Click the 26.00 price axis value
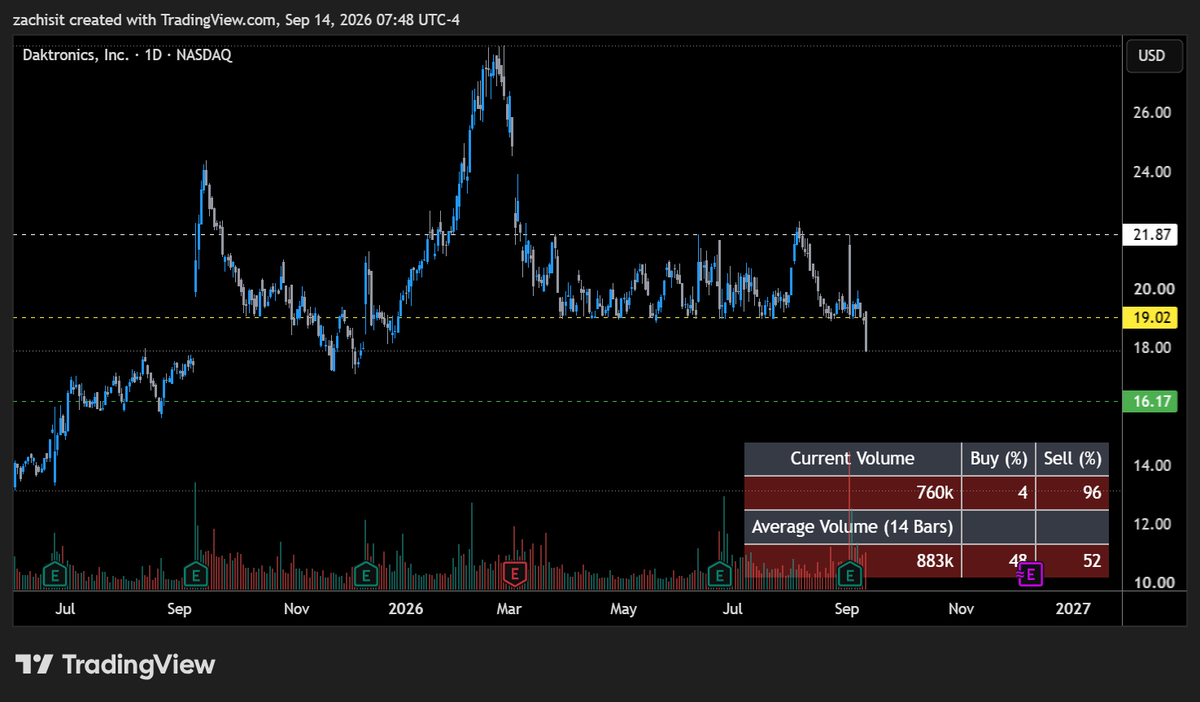The image size is (1200, 702). 1151,113
